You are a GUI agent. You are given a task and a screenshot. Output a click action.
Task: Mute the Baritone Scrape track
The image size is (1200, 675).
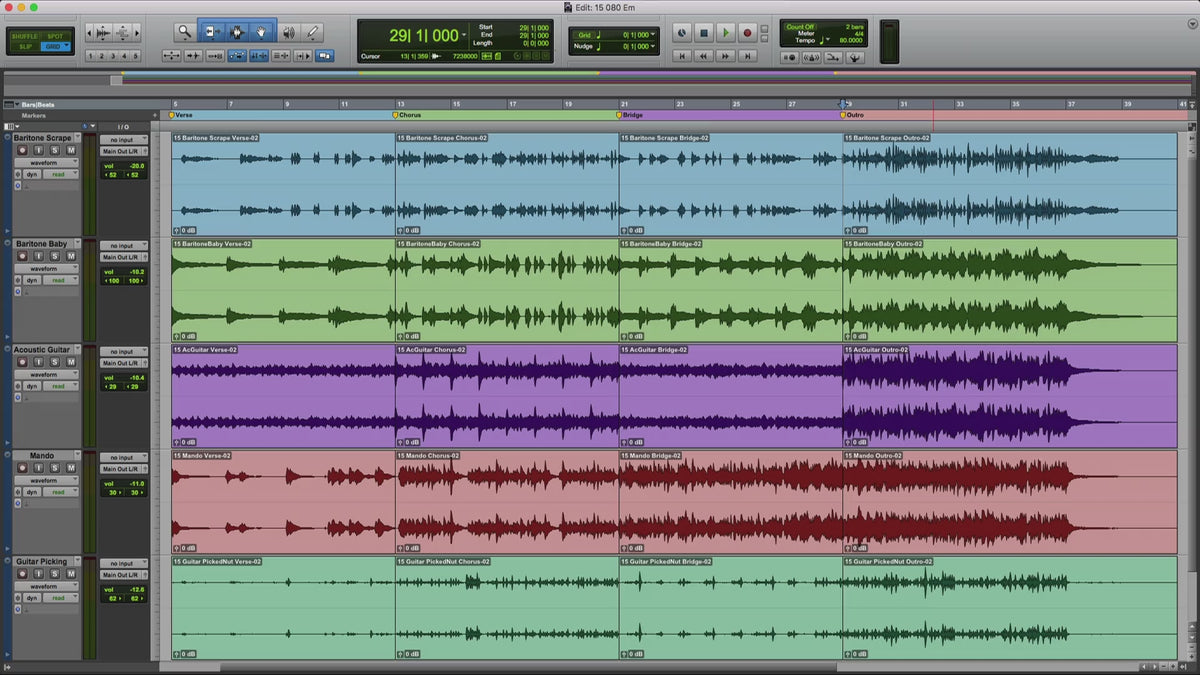click(x=71, y=150)
